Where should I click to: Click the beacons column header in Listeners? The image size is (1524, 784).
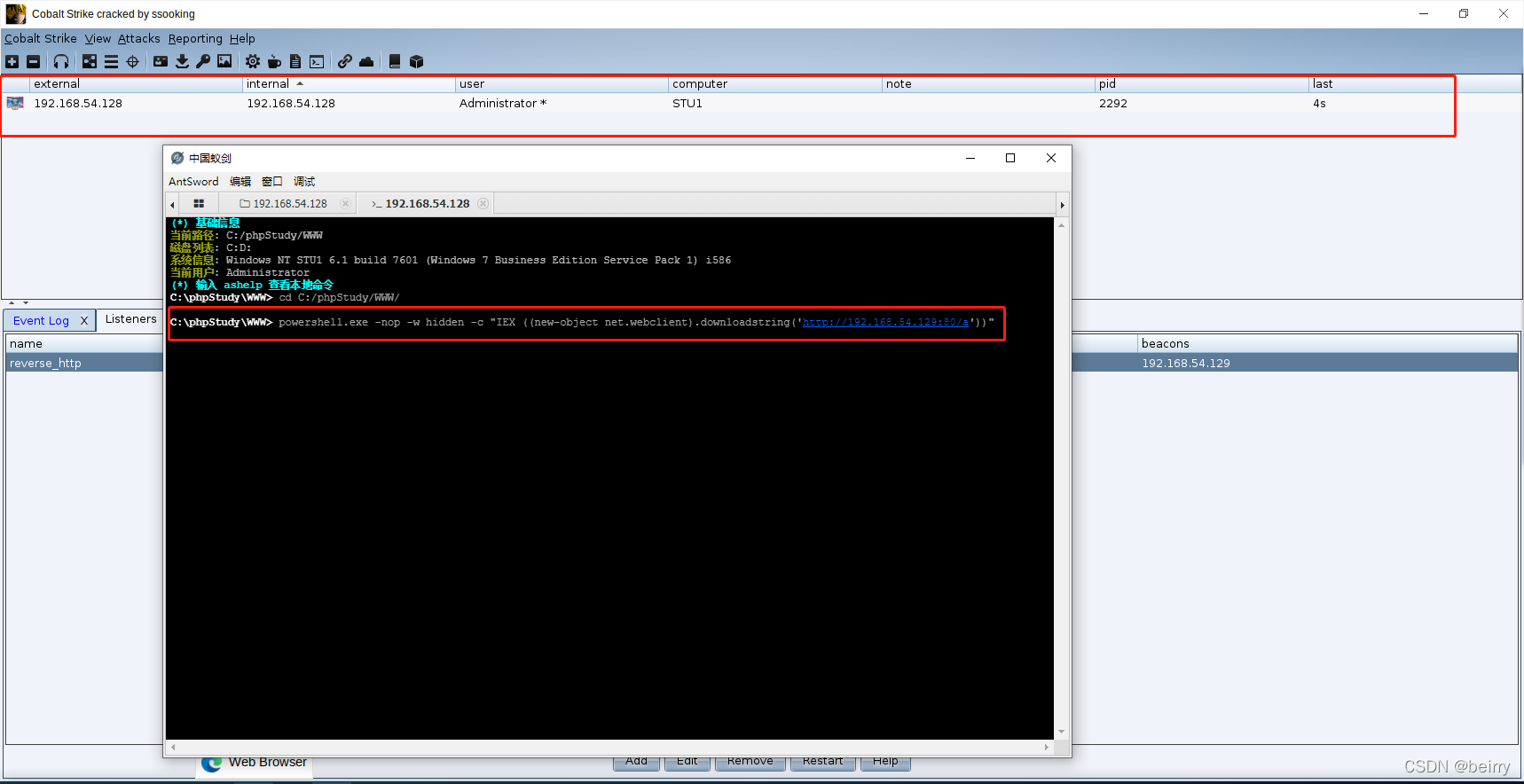1327,344
